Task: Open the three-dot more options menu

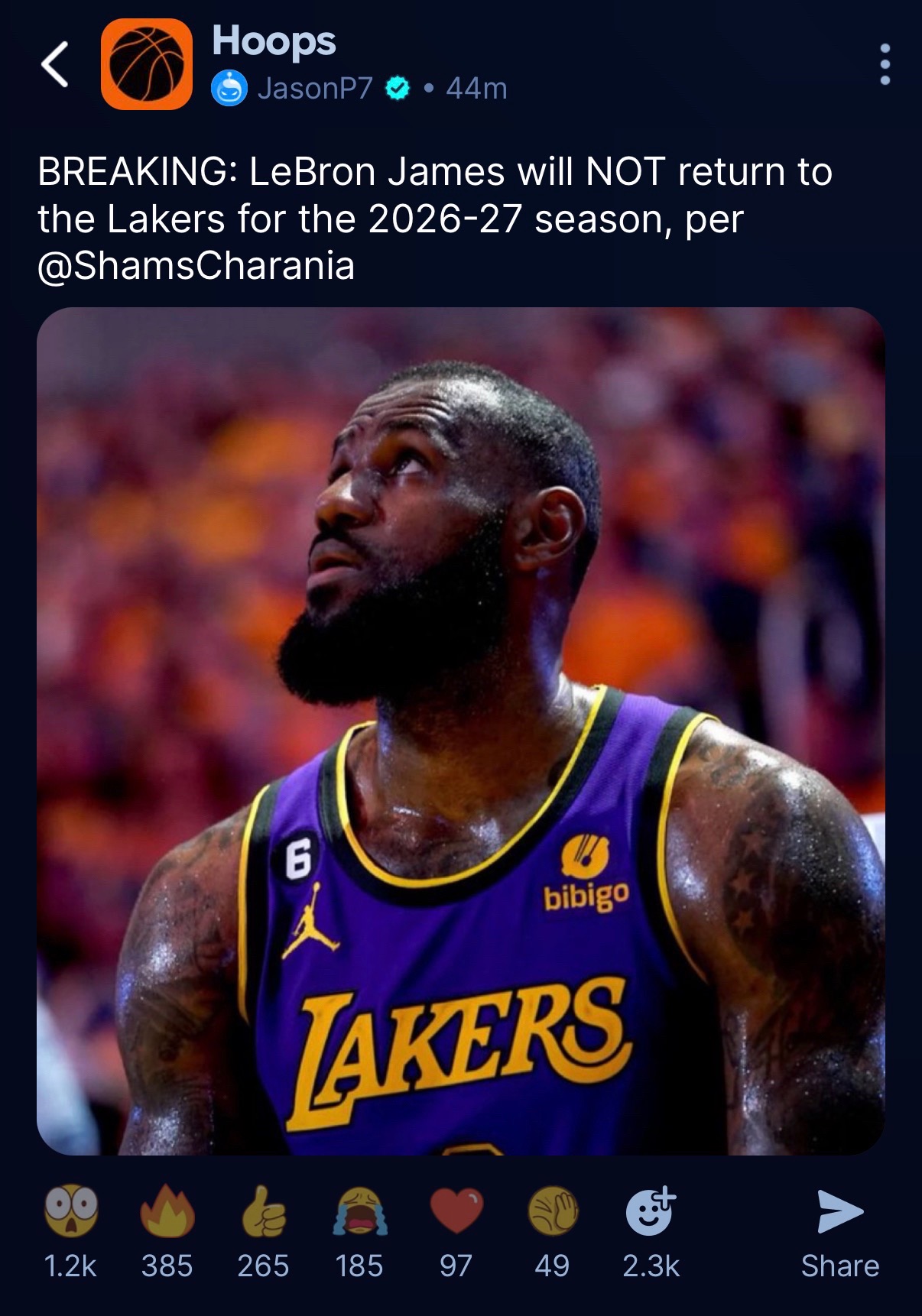Action: coord(885,64)
